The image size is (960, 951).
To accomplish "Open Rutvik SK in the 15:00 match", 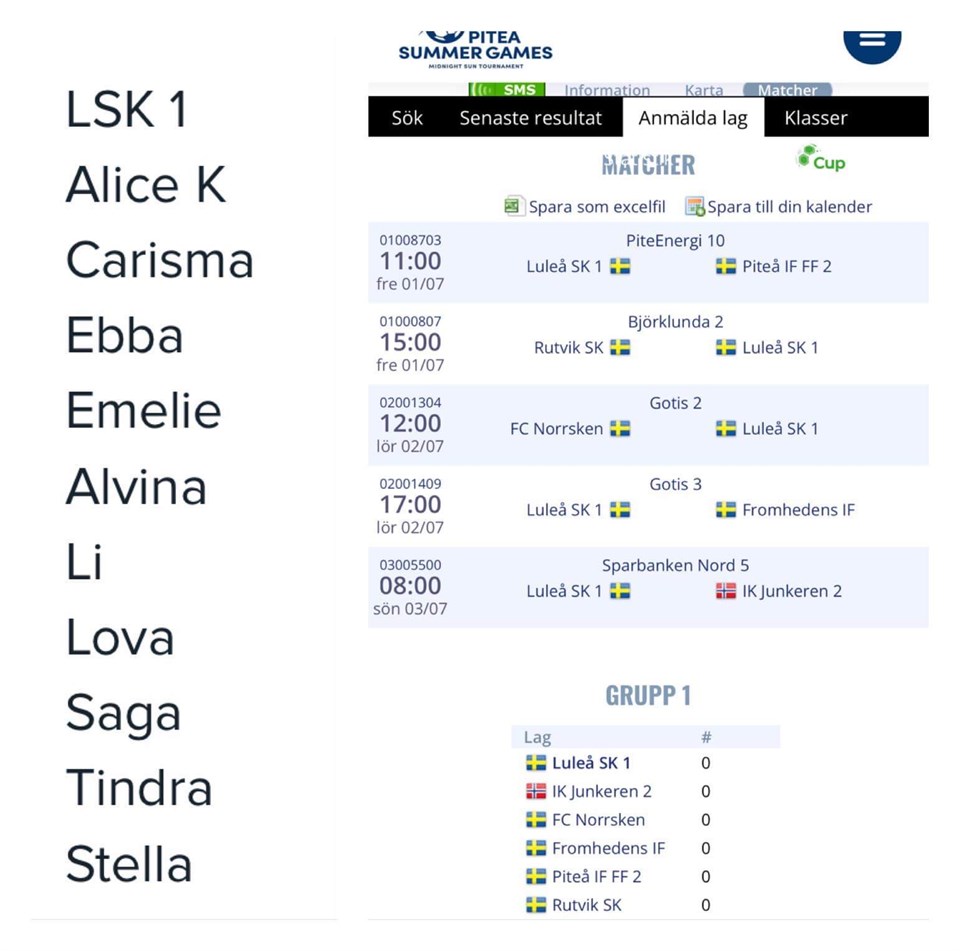I will click(x=568, y=348).
